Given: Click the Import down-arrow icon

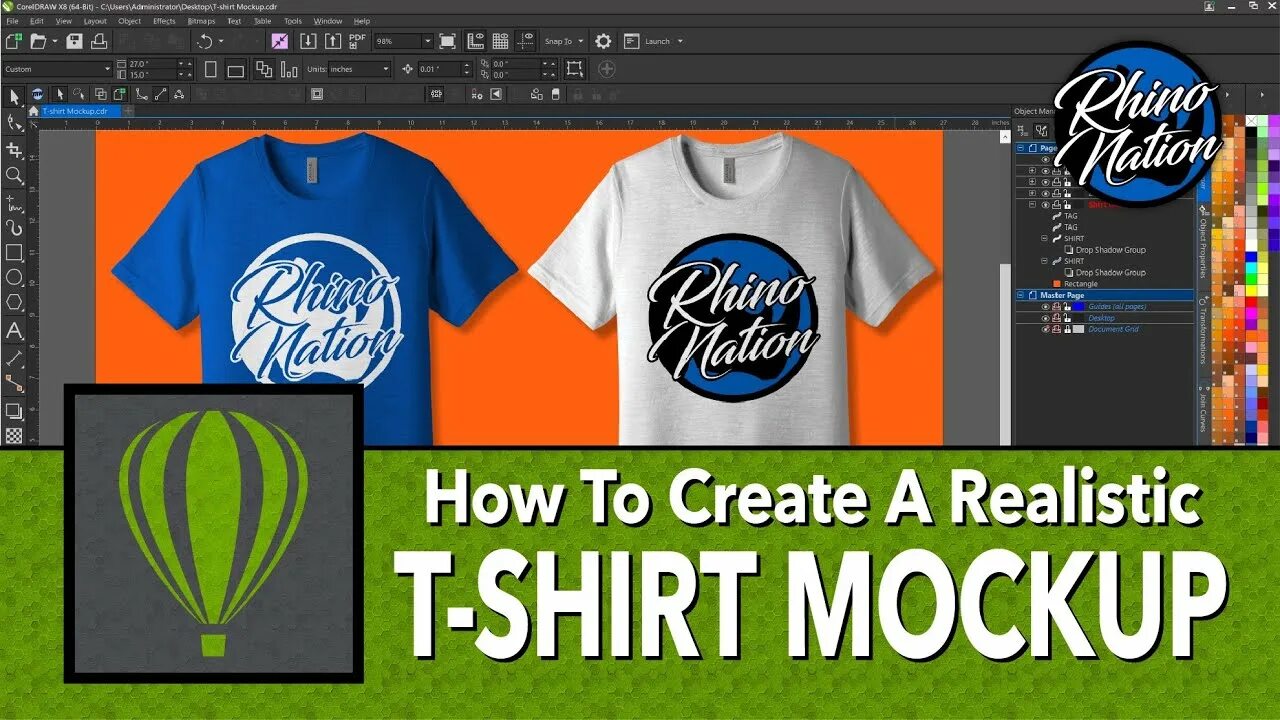Looking at the screenshot, I should (x=308, y=41).
